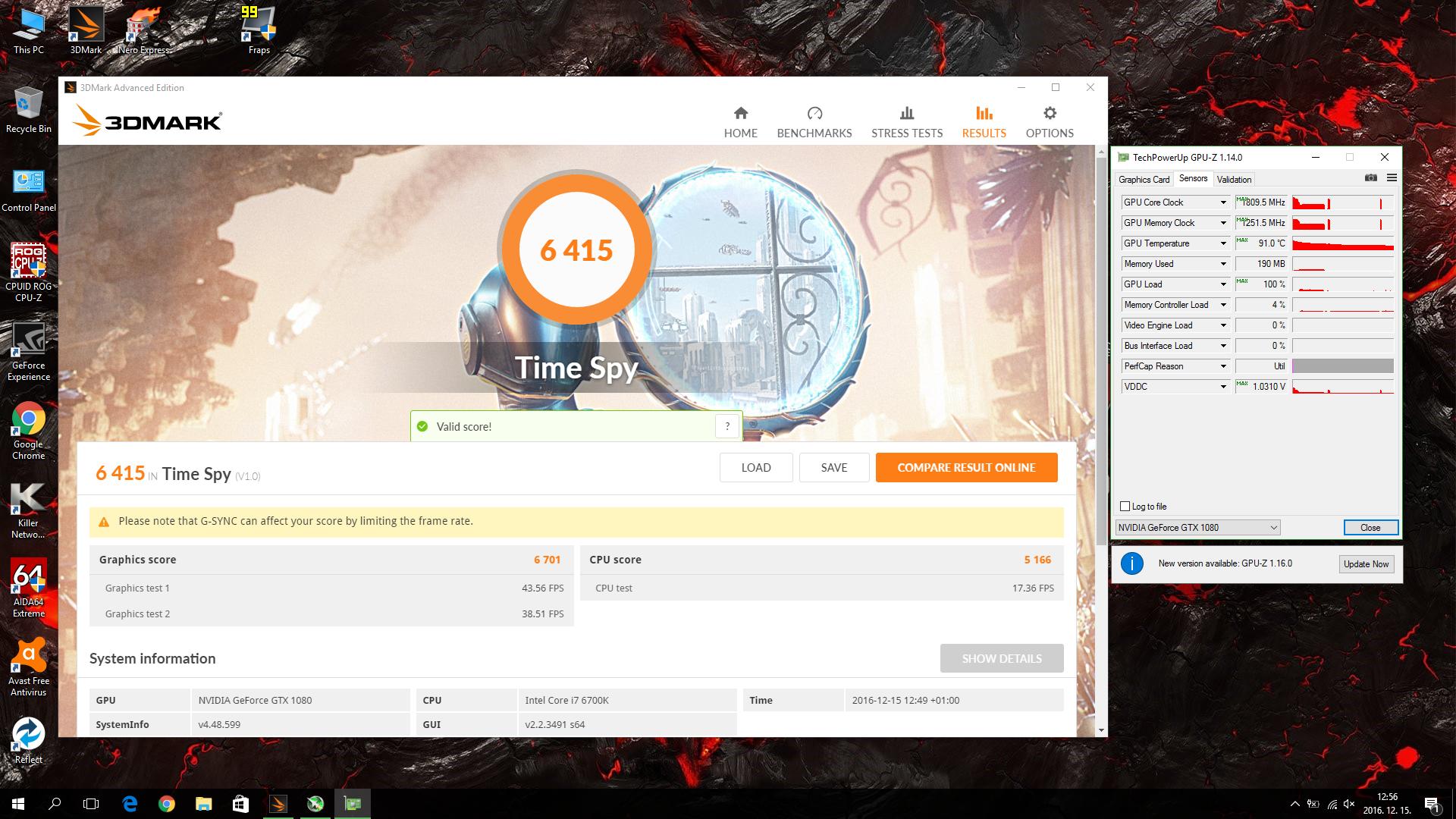Expand the Memory Used sensor dropdown

(x=1223, y=264)
